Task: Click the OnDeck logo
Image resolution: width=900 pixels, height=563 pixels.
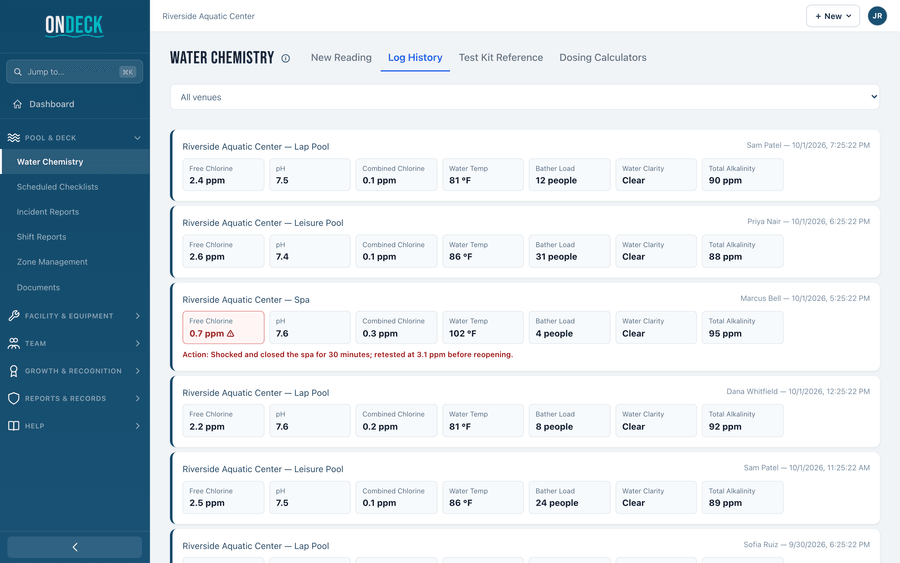Action: (x=75, y=26)
